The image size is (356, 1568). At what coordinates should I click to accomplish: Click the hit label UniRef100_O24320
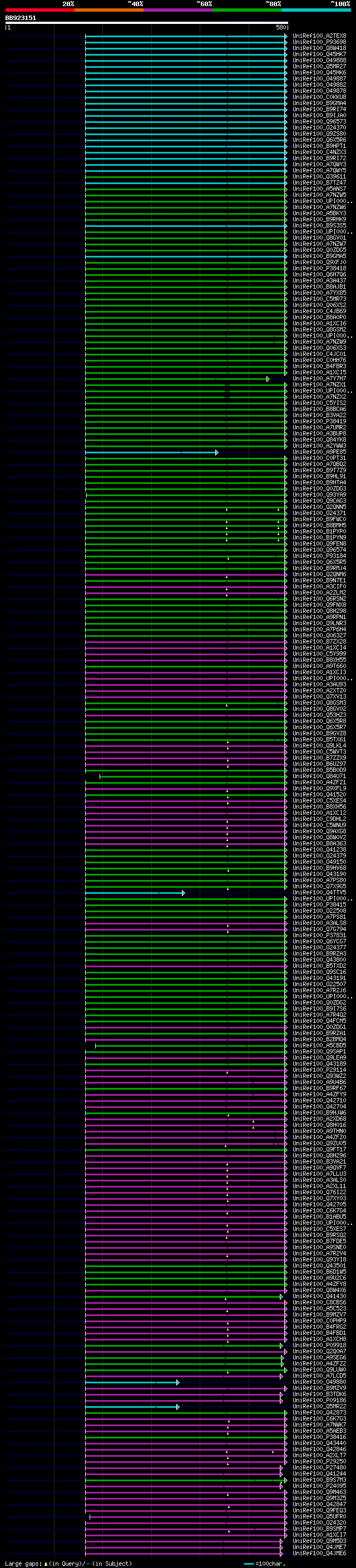[319, 1523]
